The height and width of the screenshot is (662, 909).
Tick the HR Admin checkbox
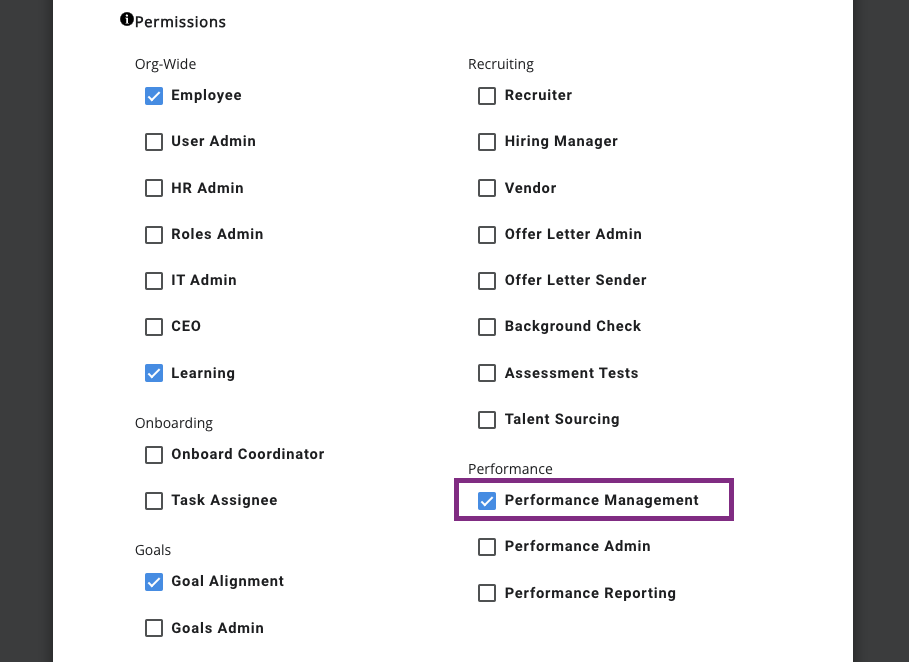(154, 188)
